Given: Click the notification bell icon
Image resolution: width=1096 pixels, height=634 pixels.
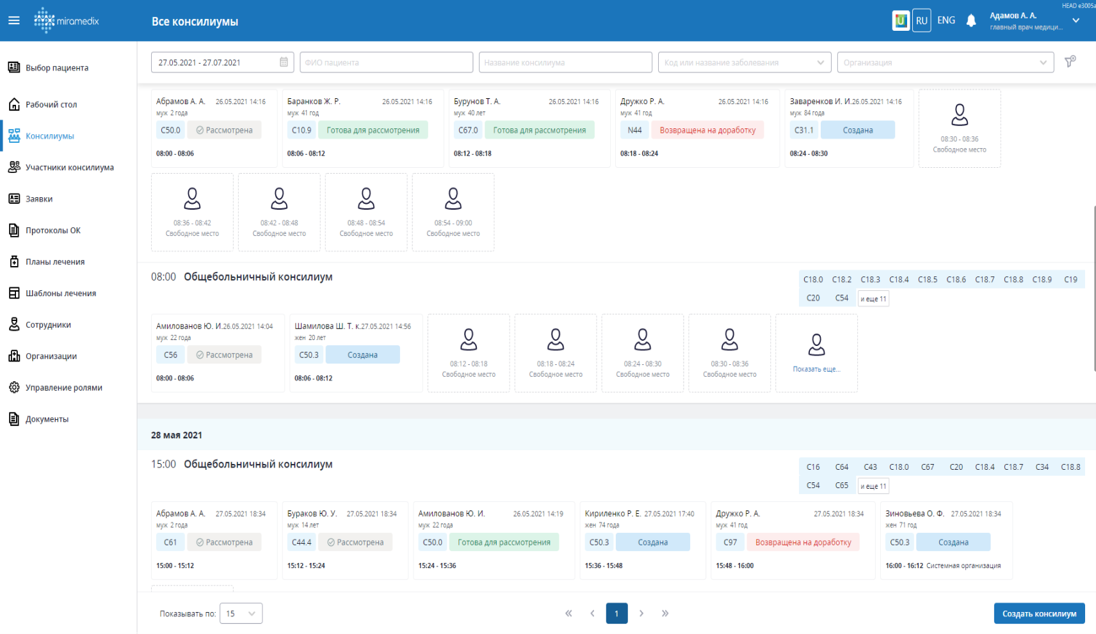Looking at the screenshot, I should pos(970,20).
